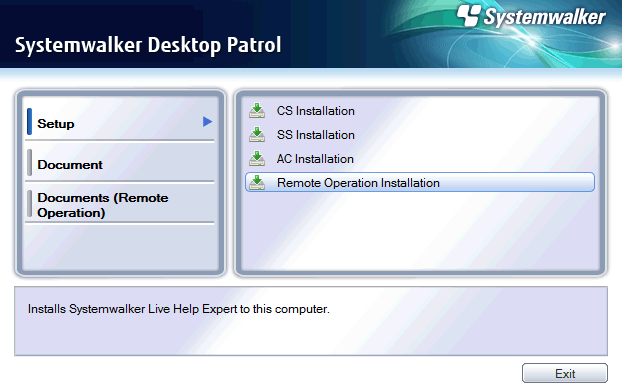Start CS Installation via its text label
The width and height of the screenshot is (622, 388).
(x=315, y=111)
